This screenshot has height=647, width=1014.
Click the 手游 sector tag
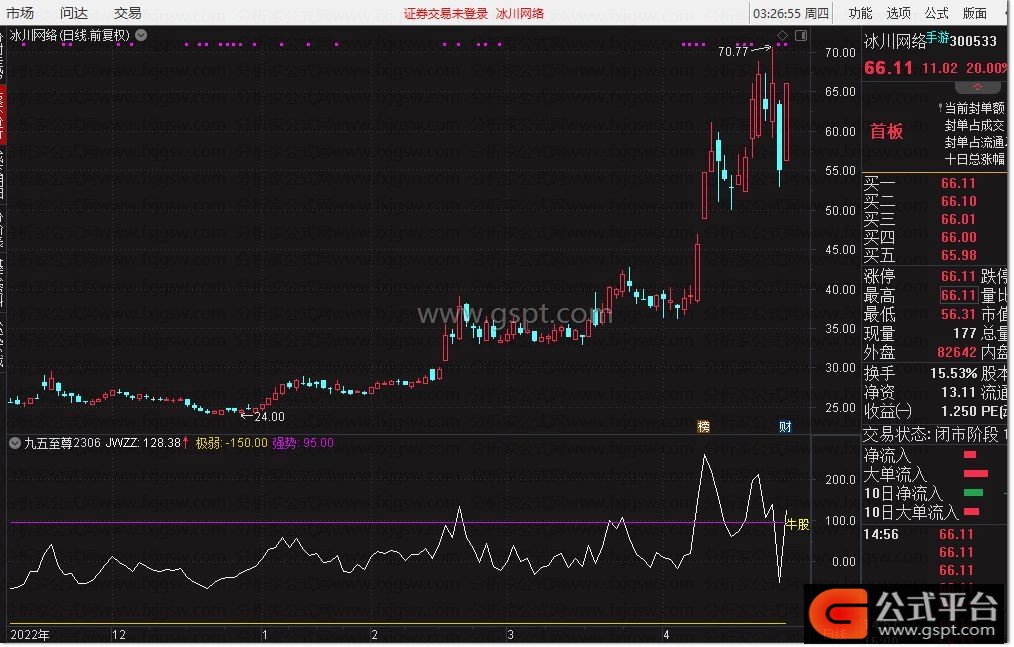coord(937,38)
